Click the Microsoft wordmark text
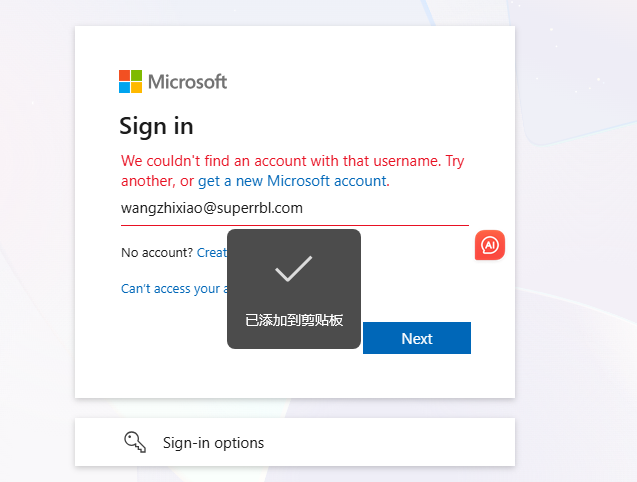637x482 pixels. [x=188, y=82]
